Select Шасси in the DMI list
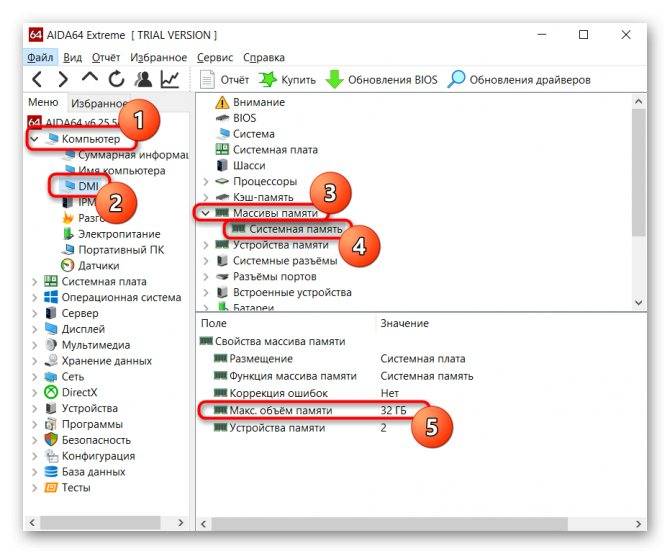The image size is (670, 554). point(241,165)
